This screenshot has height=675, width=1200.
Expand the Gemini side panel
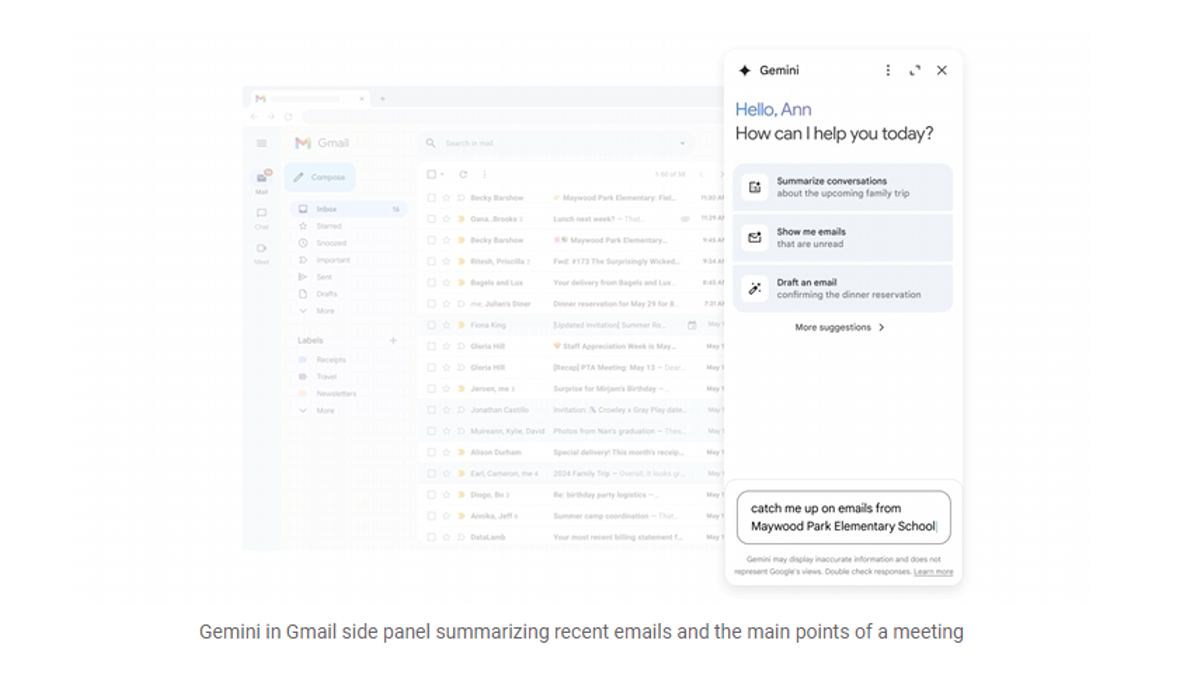pos(914,70)
